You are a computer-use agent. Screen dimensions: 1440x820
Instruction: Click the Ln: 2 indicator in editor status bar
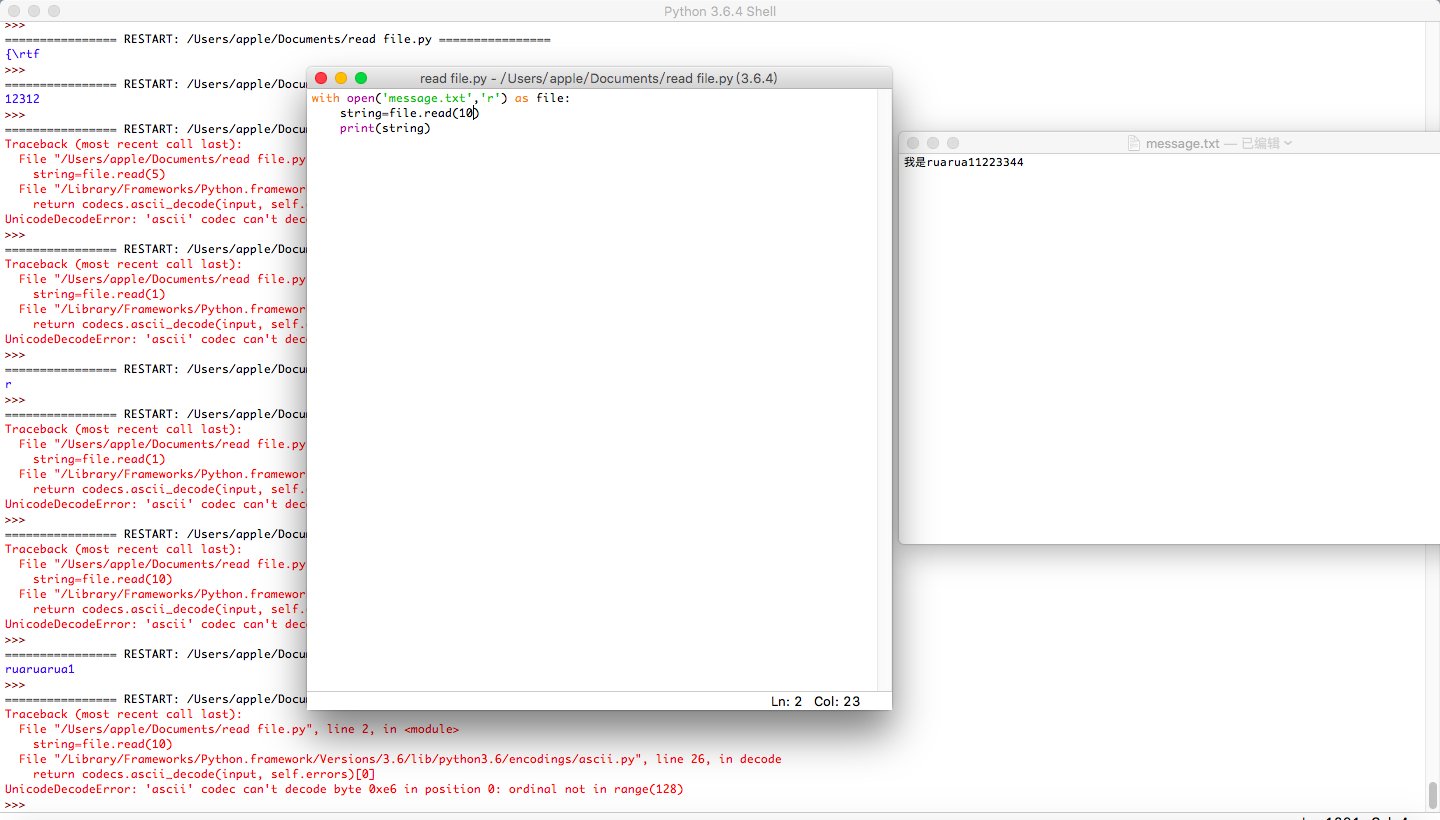[x=786, y=701]
